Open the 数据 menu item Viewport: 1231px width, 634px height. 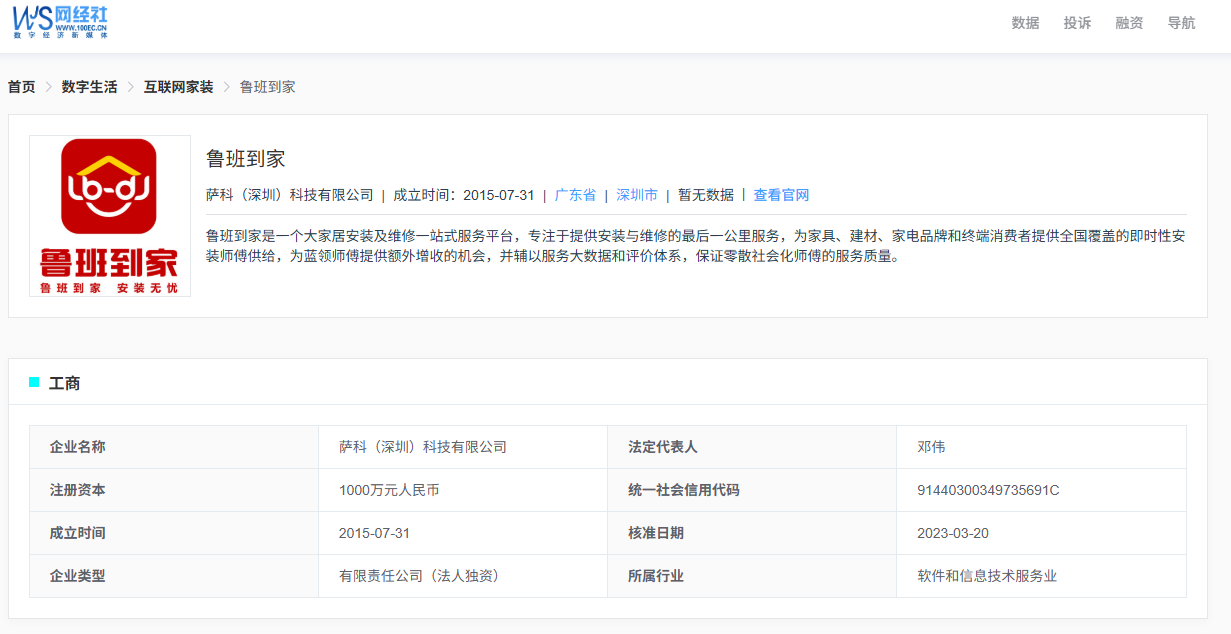(x=1025, y=23)
